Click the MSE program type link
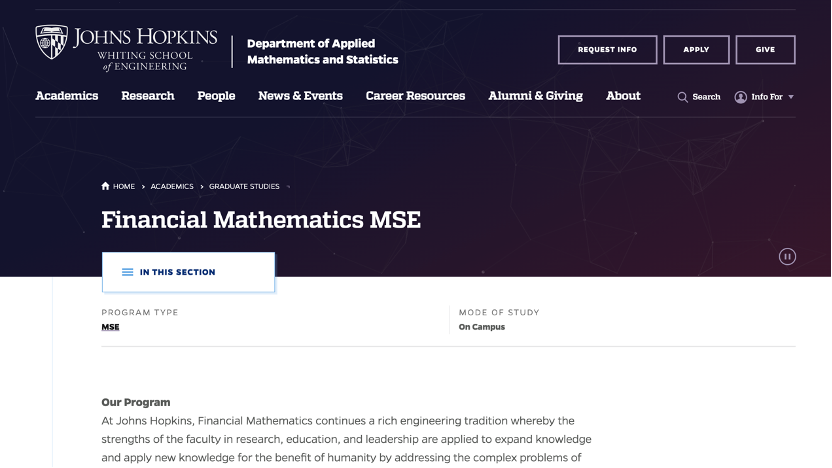 [x=110, y=327]
